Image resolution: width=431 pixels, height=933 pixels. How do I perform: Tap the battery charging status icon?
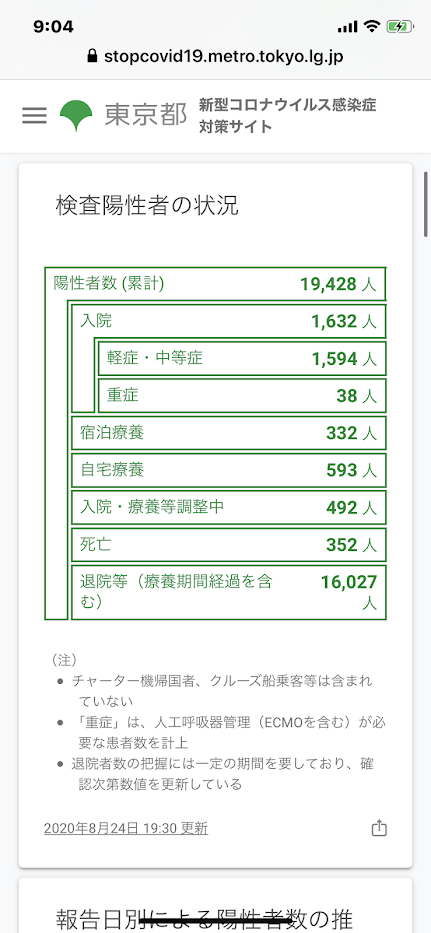[x=396, y=26]
